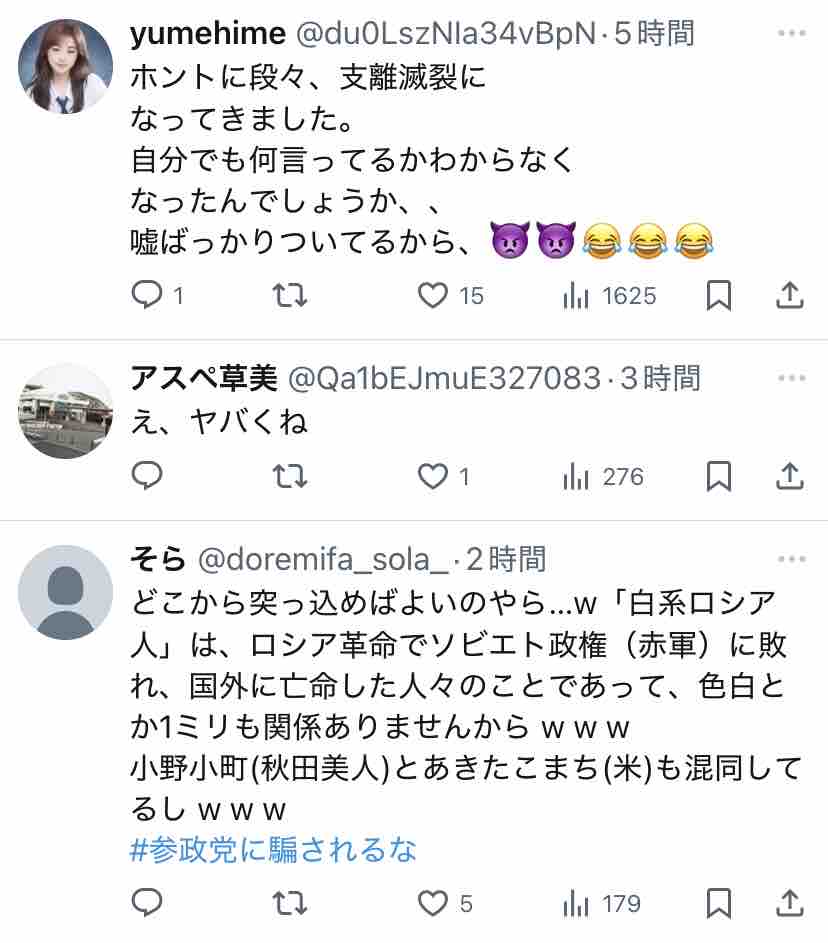Open more options on アスペ草美's tweet

point(791,379)
